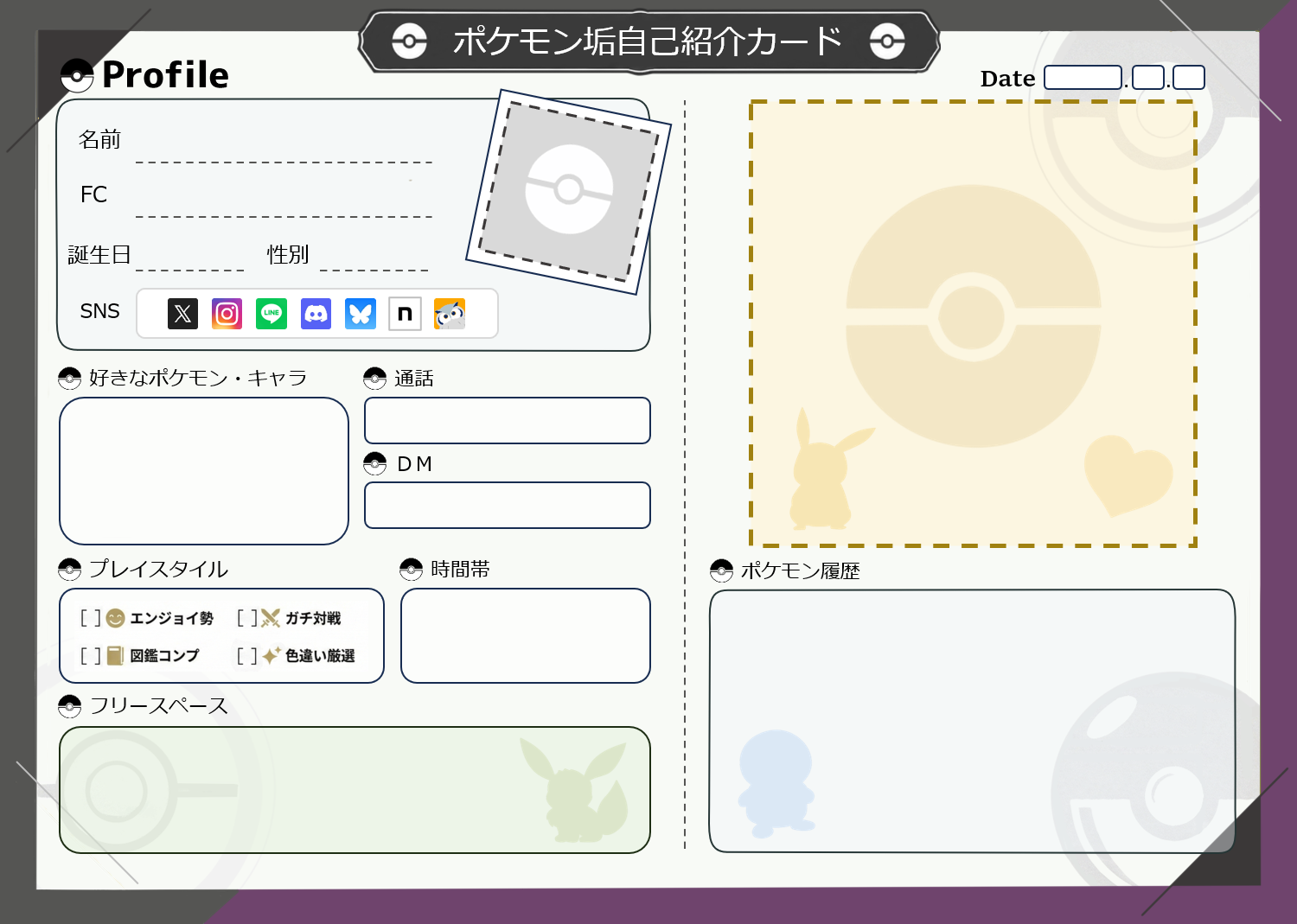
Task: Select the note 'n' icon
Action: [x=405, y=314]
